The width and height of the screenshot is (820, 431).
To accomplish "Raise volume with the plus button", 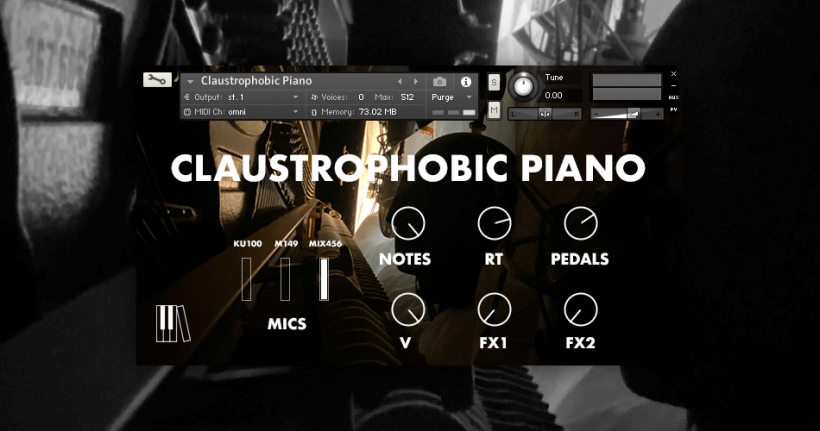I will coord(658,114).
